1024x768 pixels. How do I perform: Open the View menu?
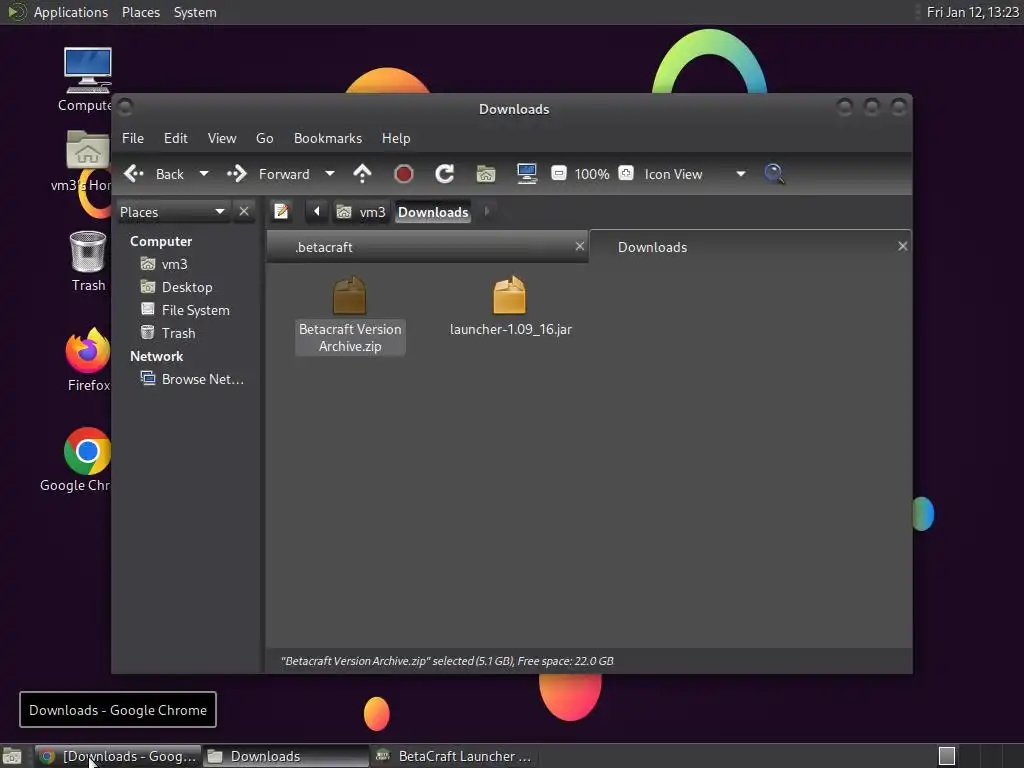coord(222,138)
